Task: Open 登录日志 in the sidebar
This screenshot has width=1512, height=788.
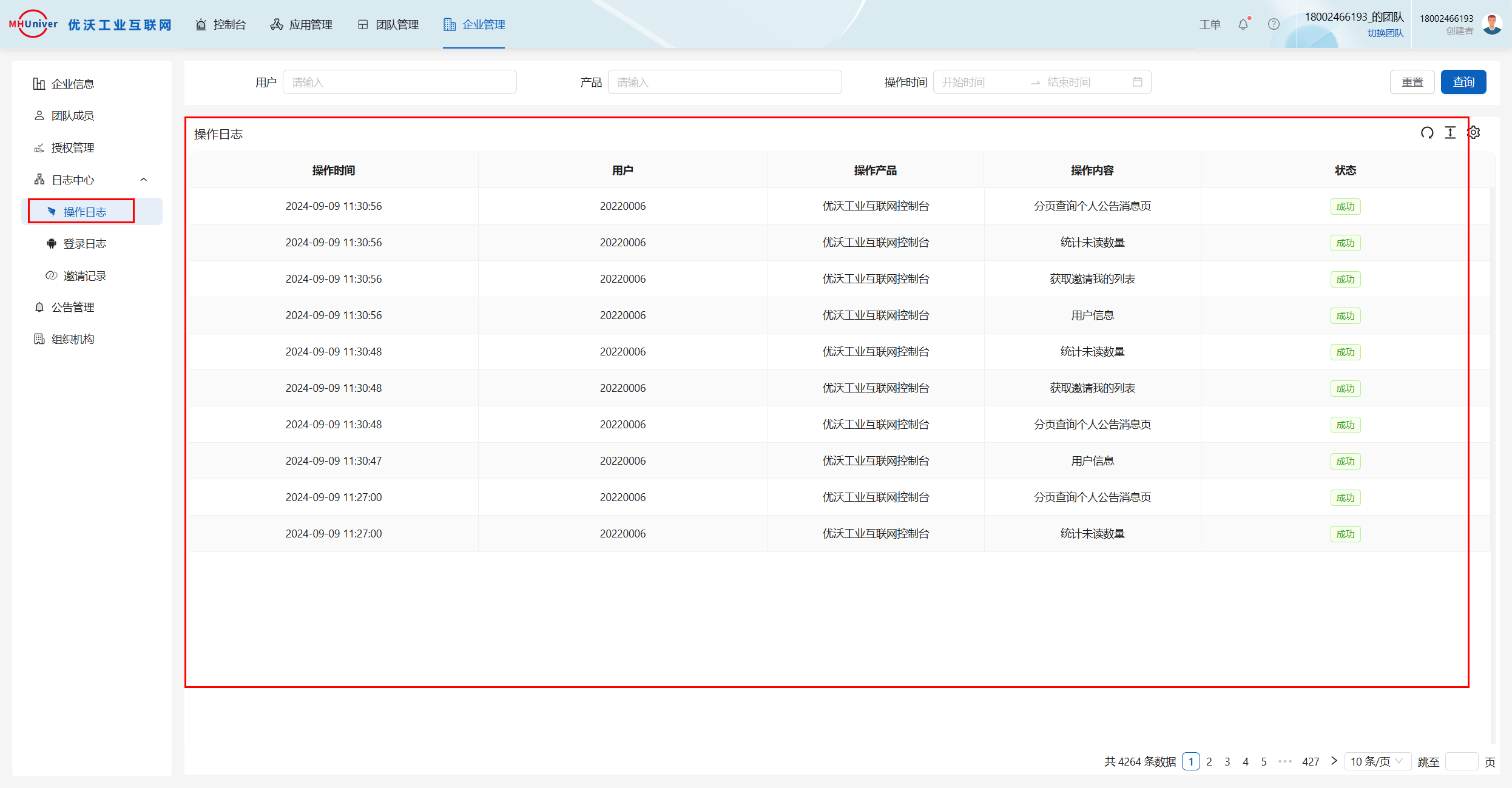Action: (85, 244)
